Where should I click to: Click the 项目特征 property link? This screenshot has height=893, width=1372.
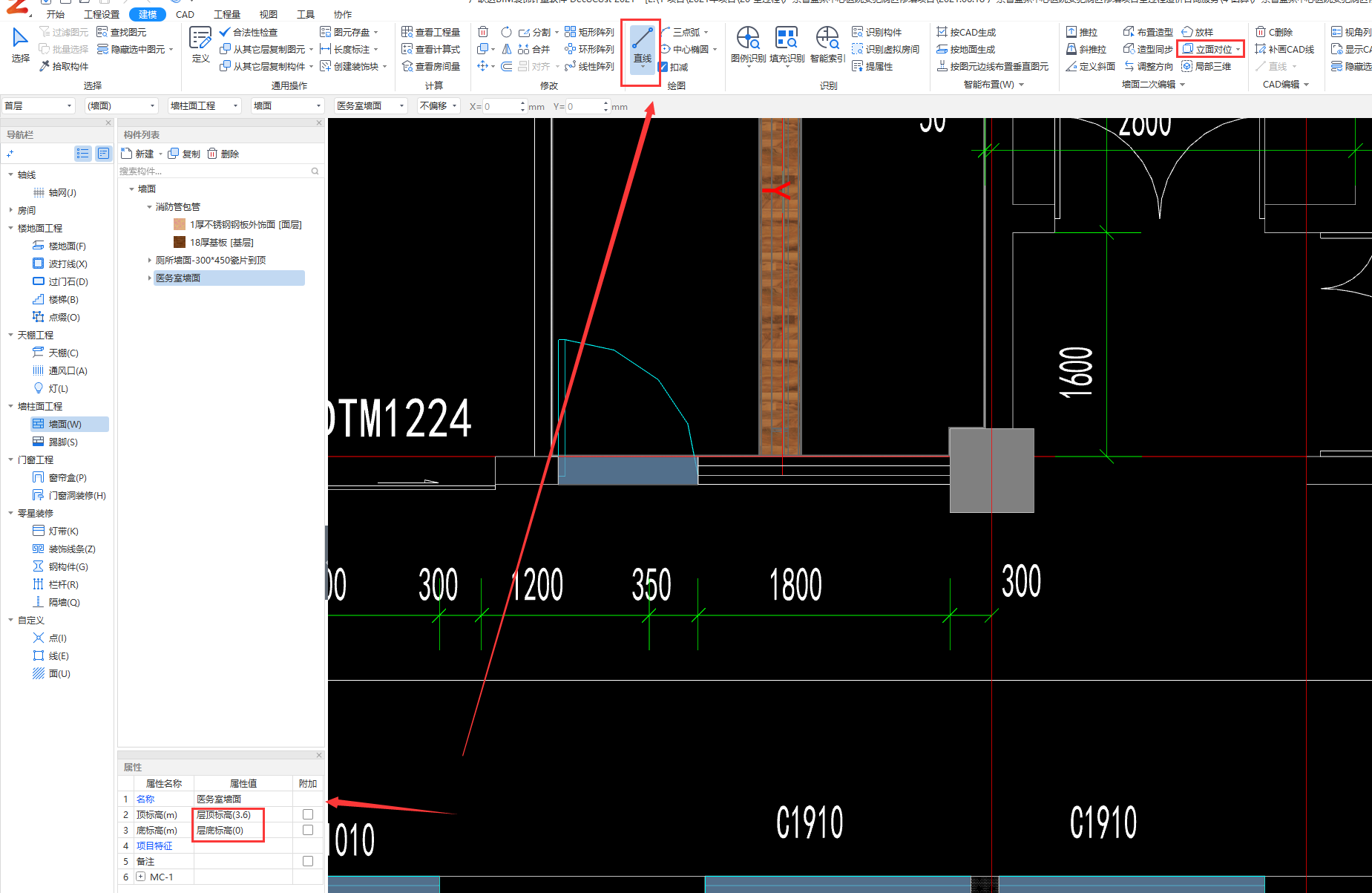tap(154, 845)
